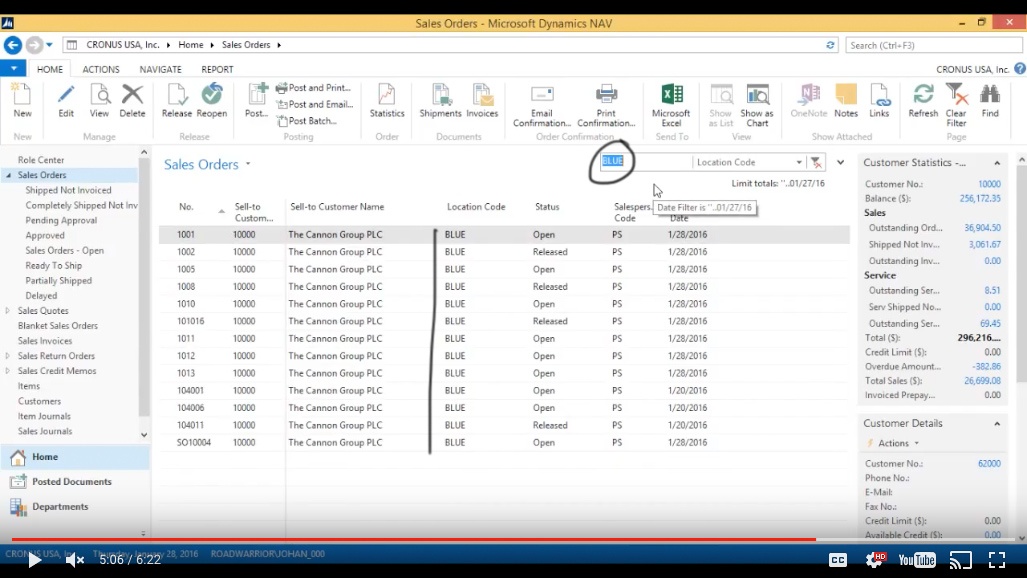Choose Post Batch
Screen dimensions: 1027x578
tap(307, 121)
